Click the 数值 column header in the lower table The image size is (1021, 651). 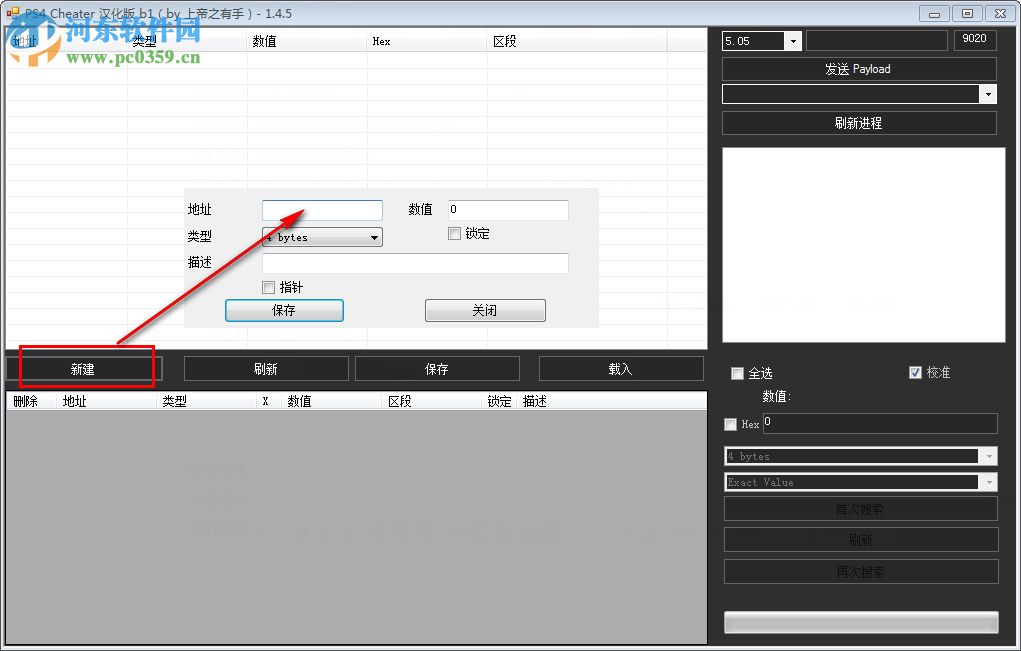(332, 401)
